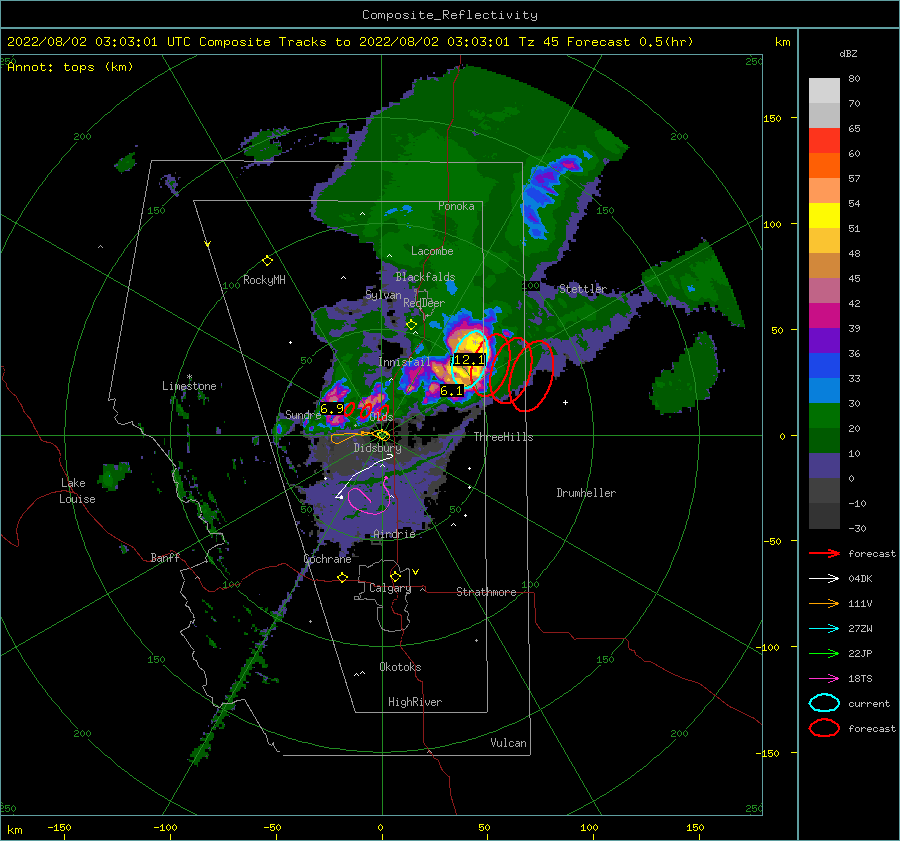Viewport: 900px width, 841px height.
Task: Click the Sylvan label
Action: point(383,295)
